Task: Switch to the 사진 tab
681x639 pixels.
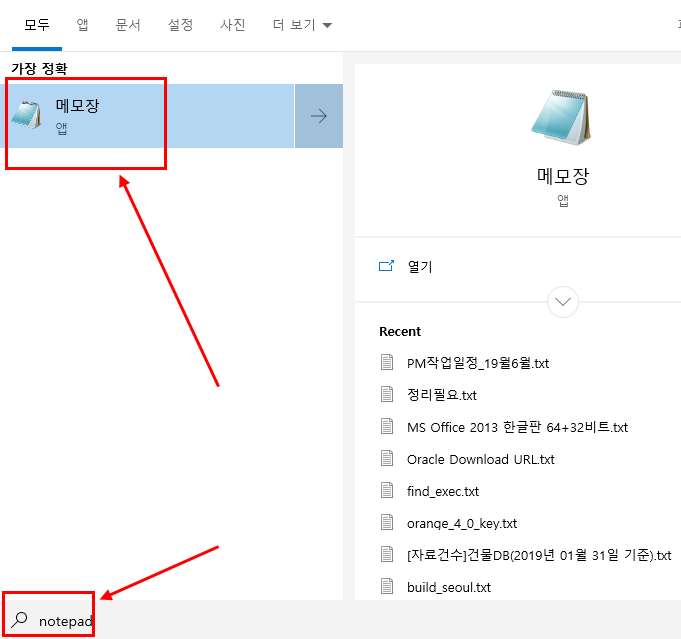Action: pos(233,25)
